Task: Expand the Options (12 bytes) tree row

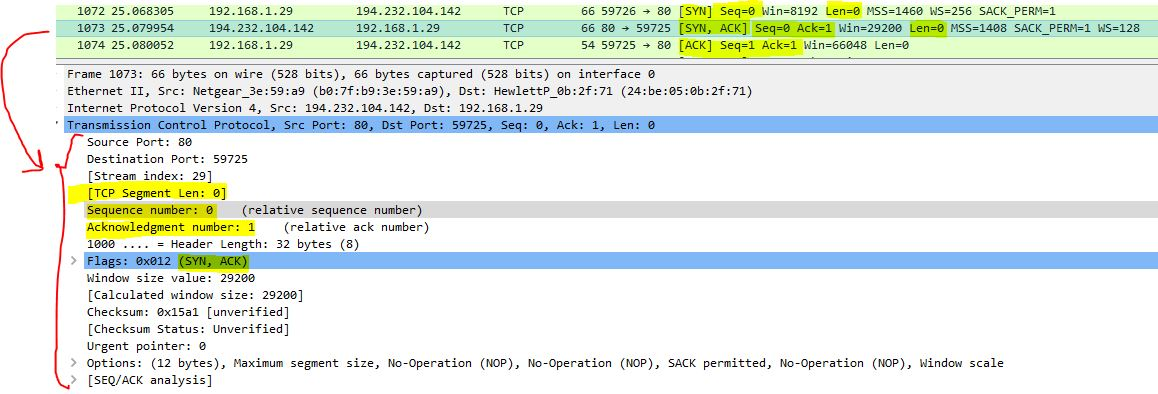Action: coord(73,363)
